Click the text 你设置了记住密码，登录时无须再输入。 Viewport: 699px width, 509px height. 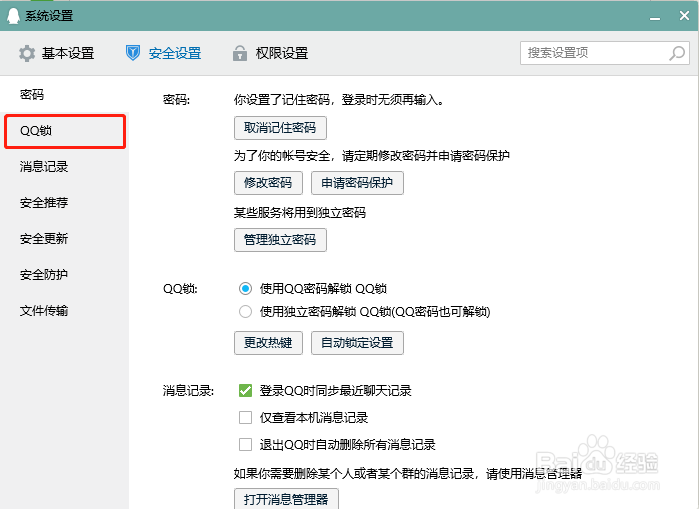[340, 100]
